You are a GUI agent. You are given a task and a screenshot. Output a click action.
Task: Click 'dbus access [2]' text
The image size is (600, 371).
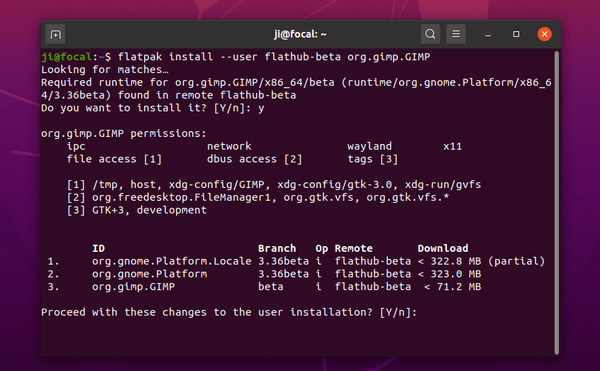click(x=254, y=159)
